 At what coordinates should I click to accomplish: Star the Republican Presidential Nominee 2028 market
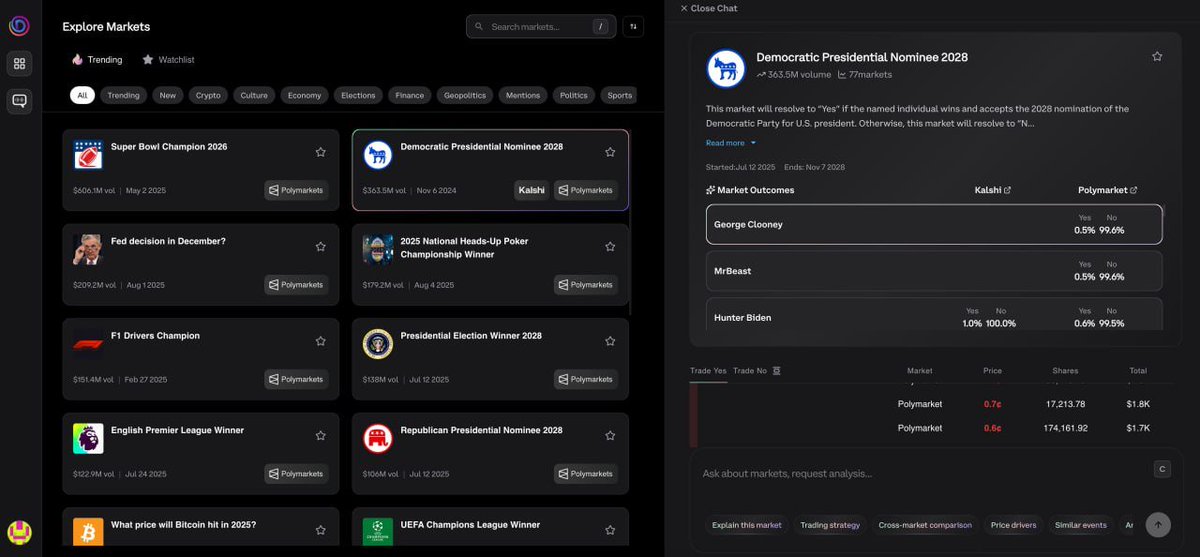coord(610,435)
